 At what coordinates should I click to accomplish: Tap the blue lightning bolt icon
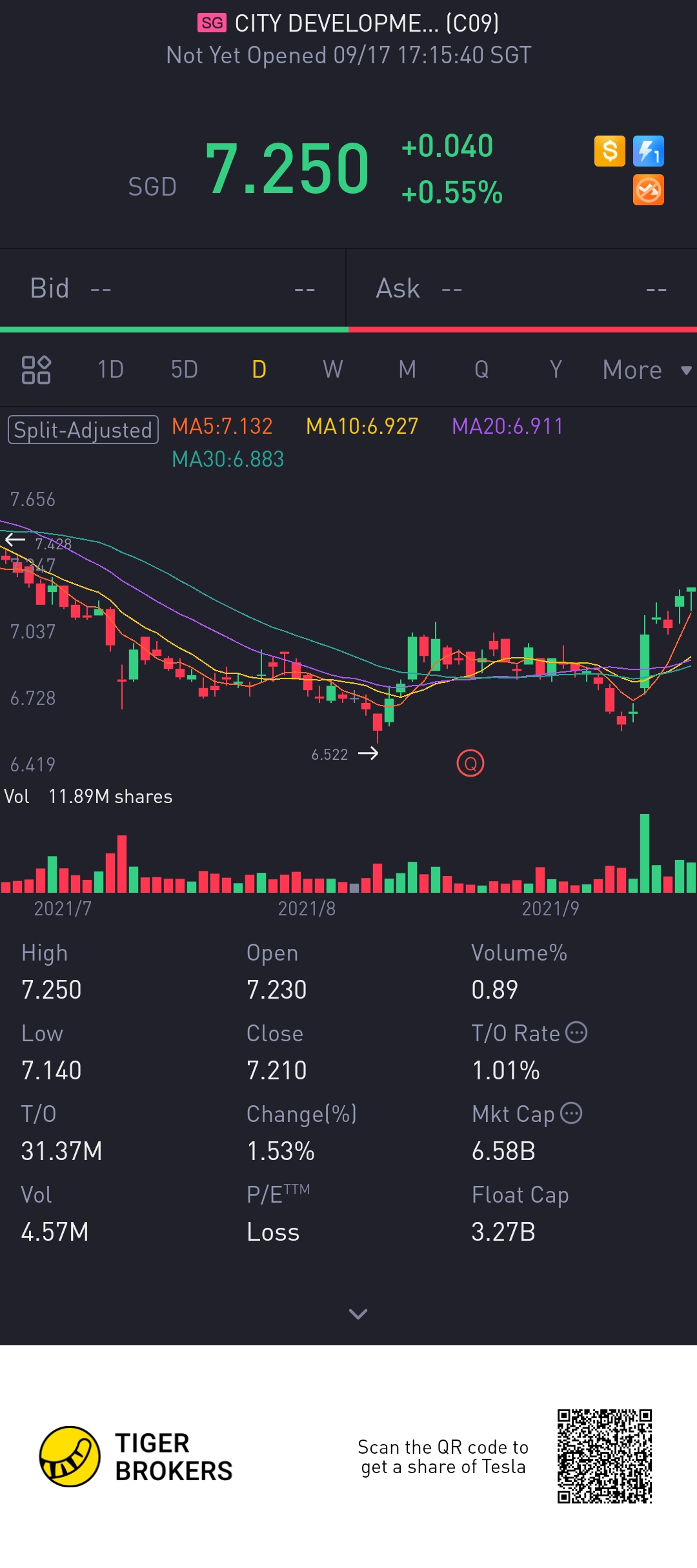(649, 151)
